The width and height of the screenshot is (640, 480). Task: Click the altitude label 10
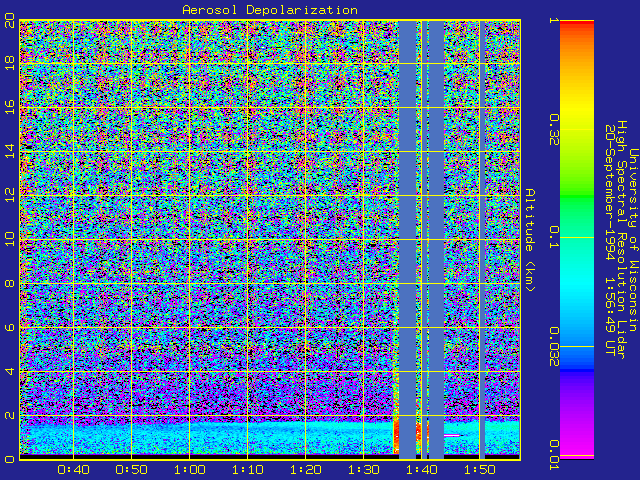(9, 240)
